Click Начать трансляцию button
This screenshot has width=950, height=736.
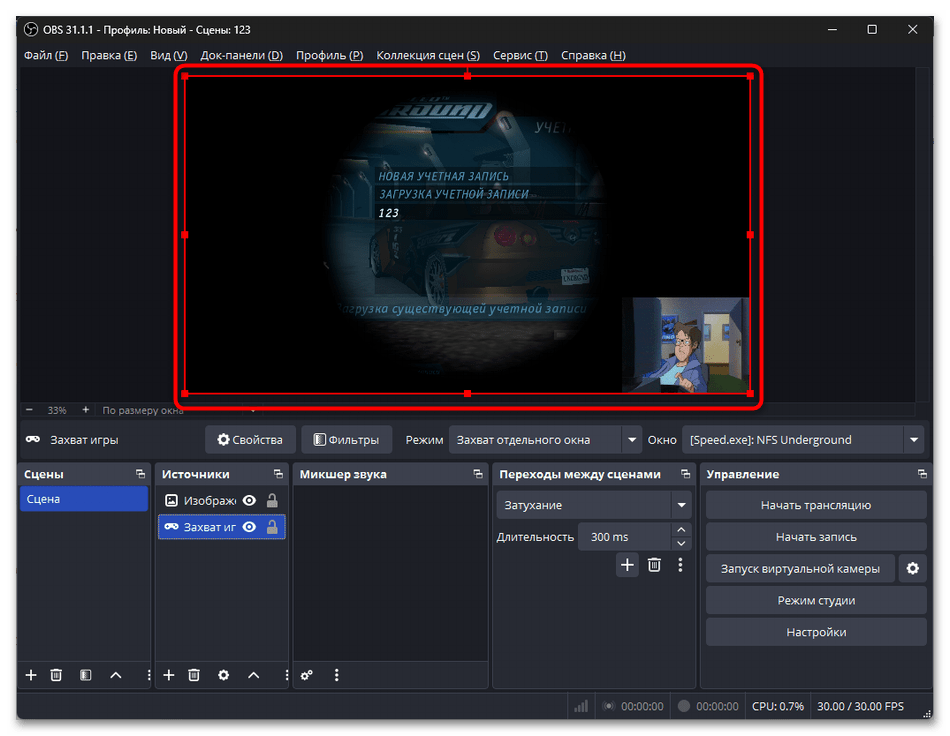click(x=816, y=505)
